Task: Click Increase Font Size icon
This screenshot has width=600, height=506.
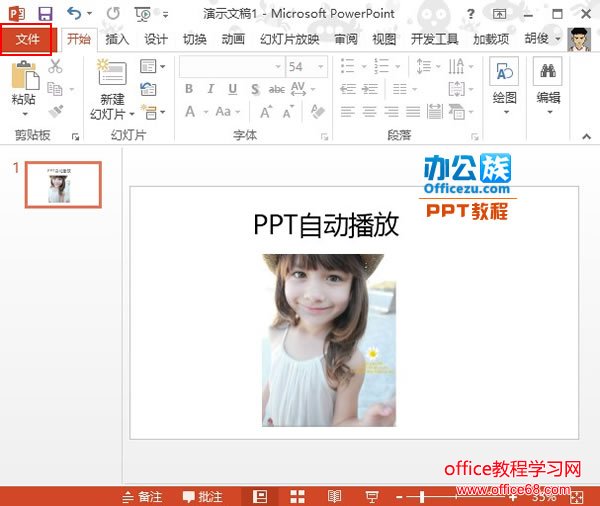Action: tap(267, 112)
